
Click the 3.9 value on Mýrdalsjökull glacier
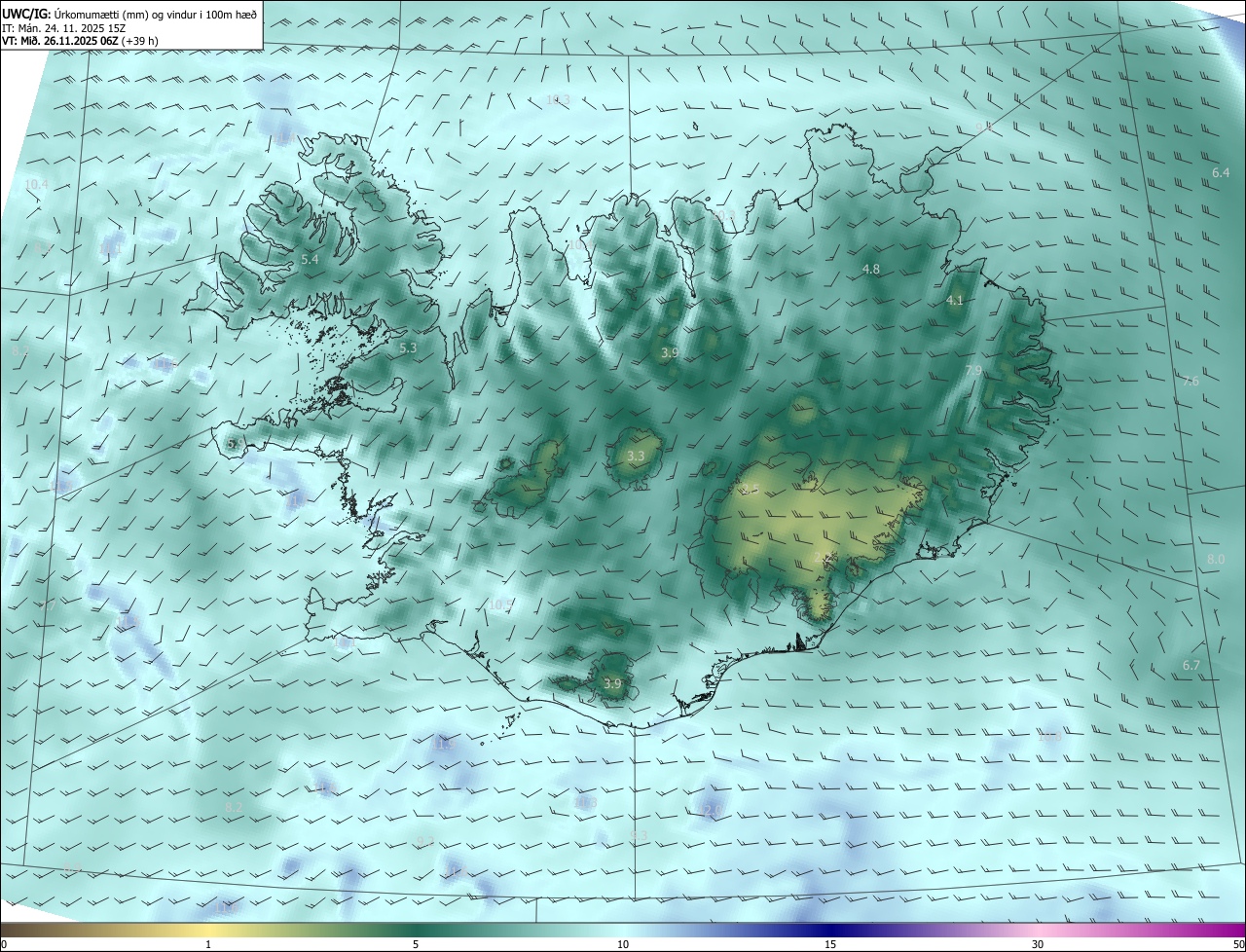coord(612,684)
